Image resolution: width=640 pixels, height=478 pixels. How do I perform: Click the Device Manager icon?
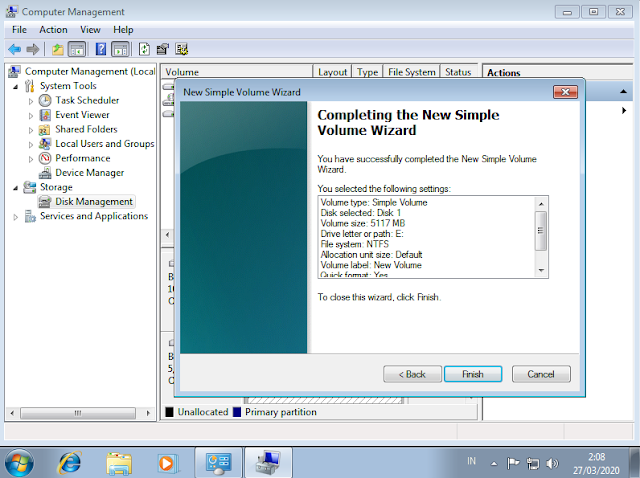45,173
